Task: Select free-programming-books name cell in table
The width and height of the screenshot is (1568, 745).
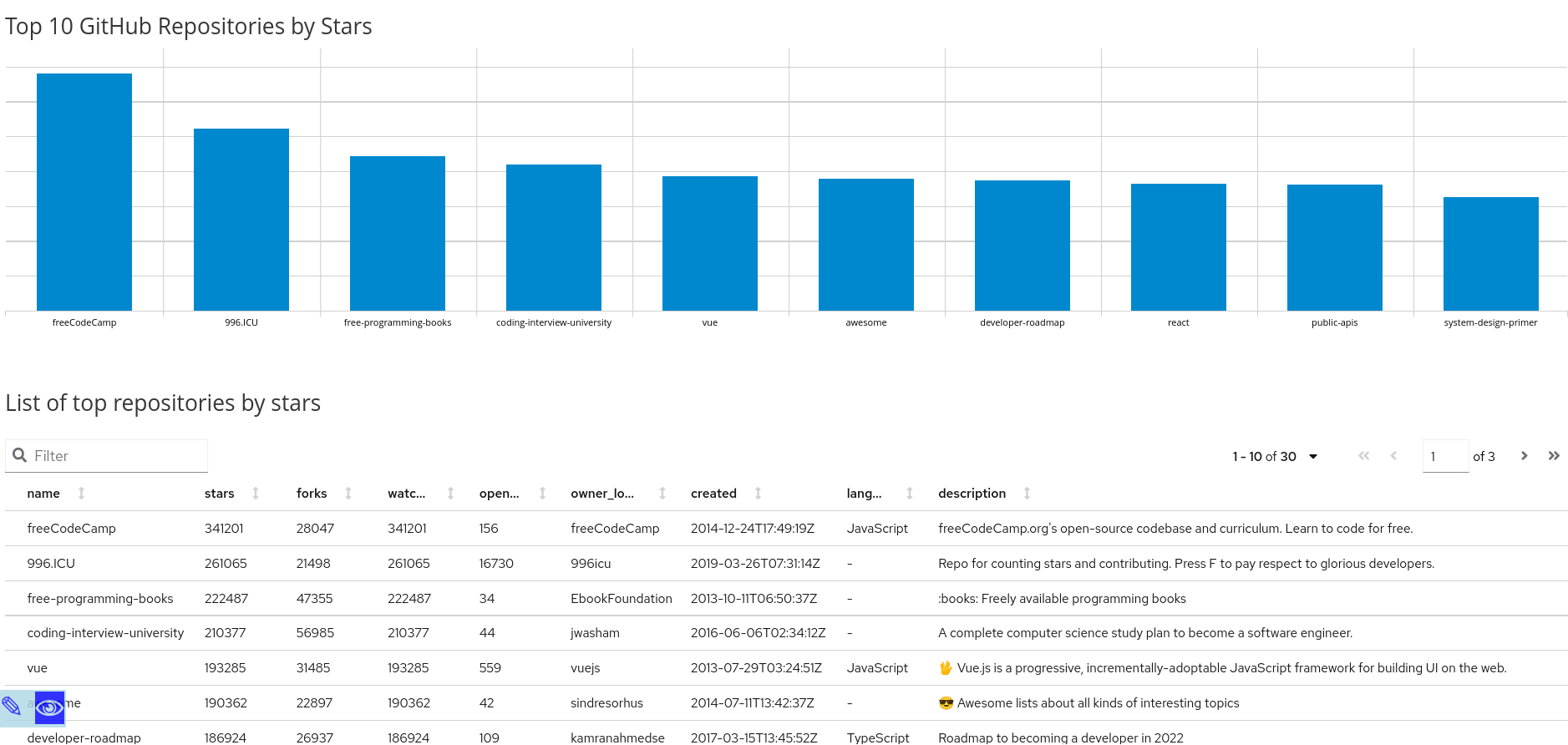Action: 100,599
